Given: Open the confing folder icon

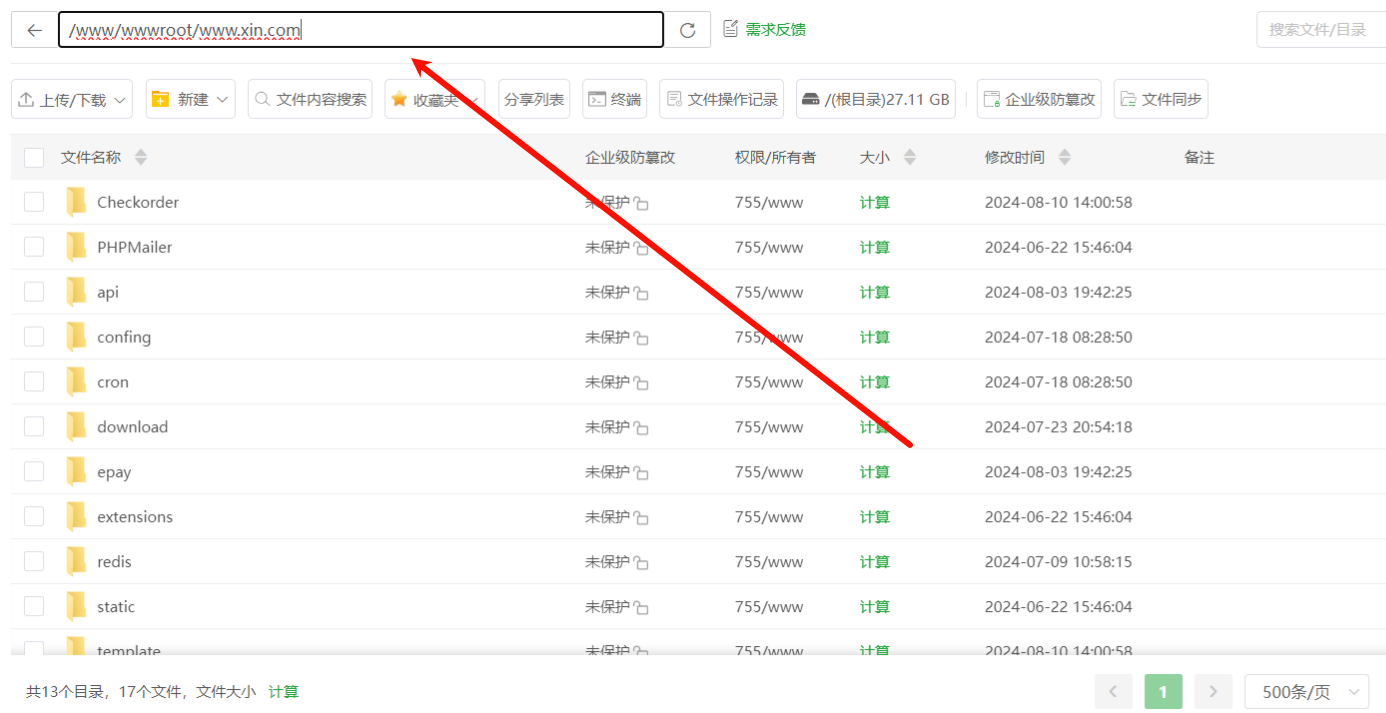Looking at the screenshot, I should point(76,337).
